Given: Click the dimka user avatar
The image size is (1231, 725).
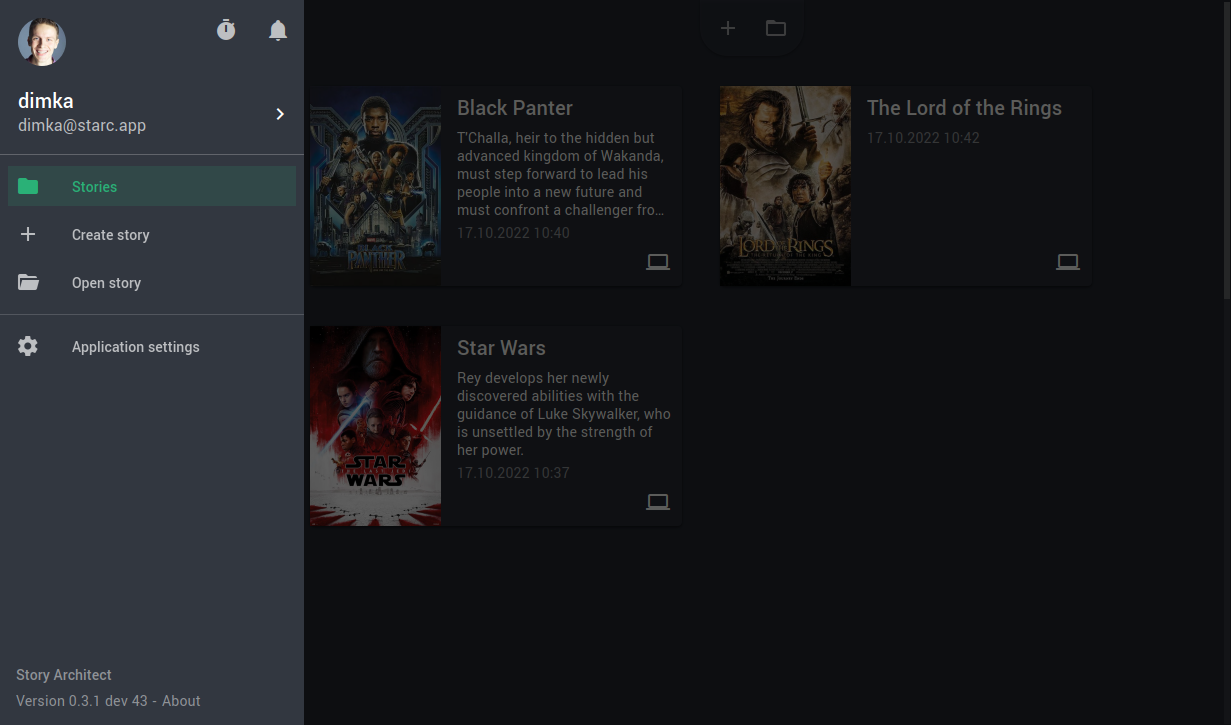Looking at the screenshot, I should coord(42,42).
